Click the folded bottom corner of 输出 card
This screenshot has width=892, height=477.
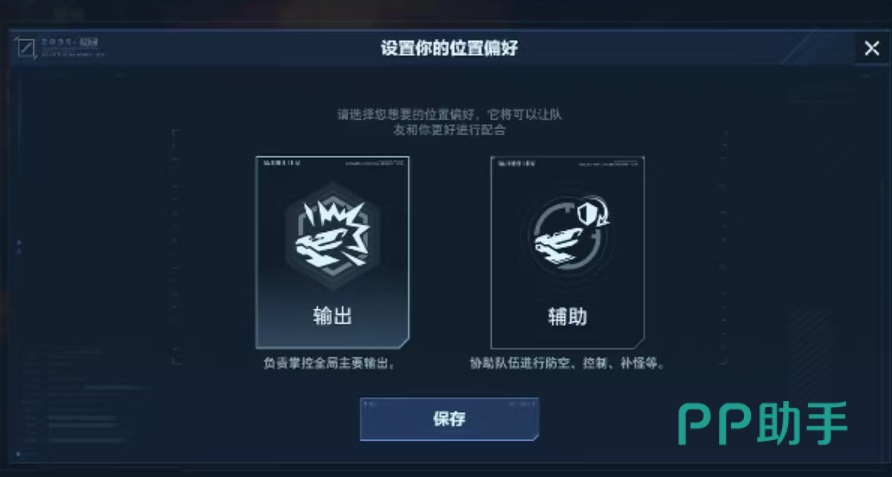point(403,343)
